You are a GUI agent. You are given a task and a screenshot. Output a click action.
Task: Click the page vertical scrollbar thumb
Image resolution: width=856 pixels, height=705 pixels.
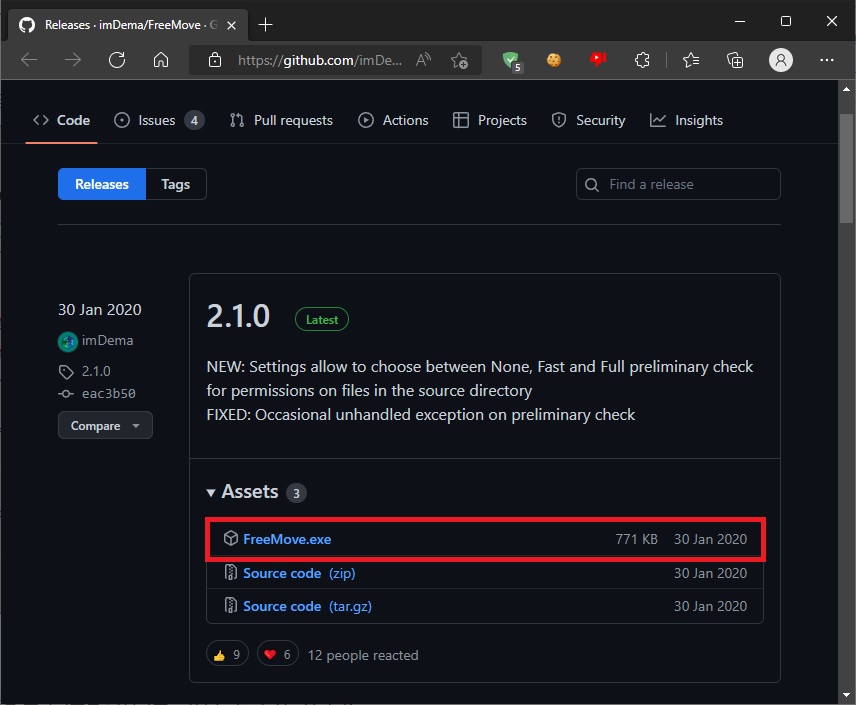click(x=846, y=168)
